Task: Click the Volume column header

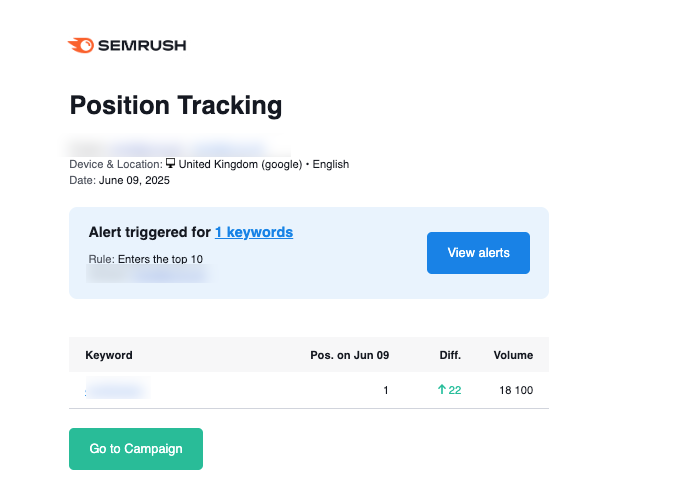Action: point(513,355)
